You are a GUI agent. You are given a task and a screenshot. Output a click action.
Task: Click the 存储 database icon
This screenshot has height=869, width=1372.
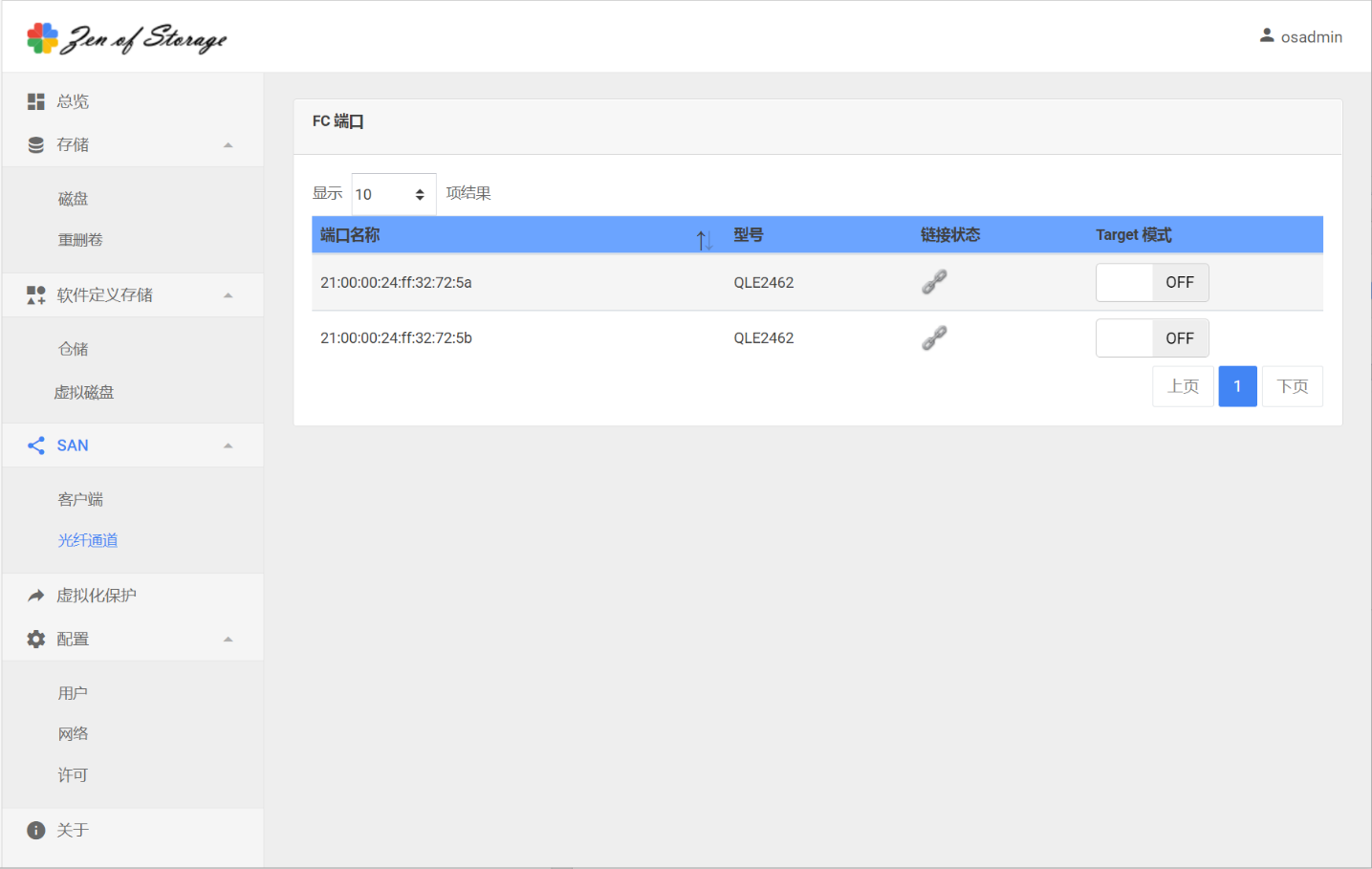[x=36, y=144]
